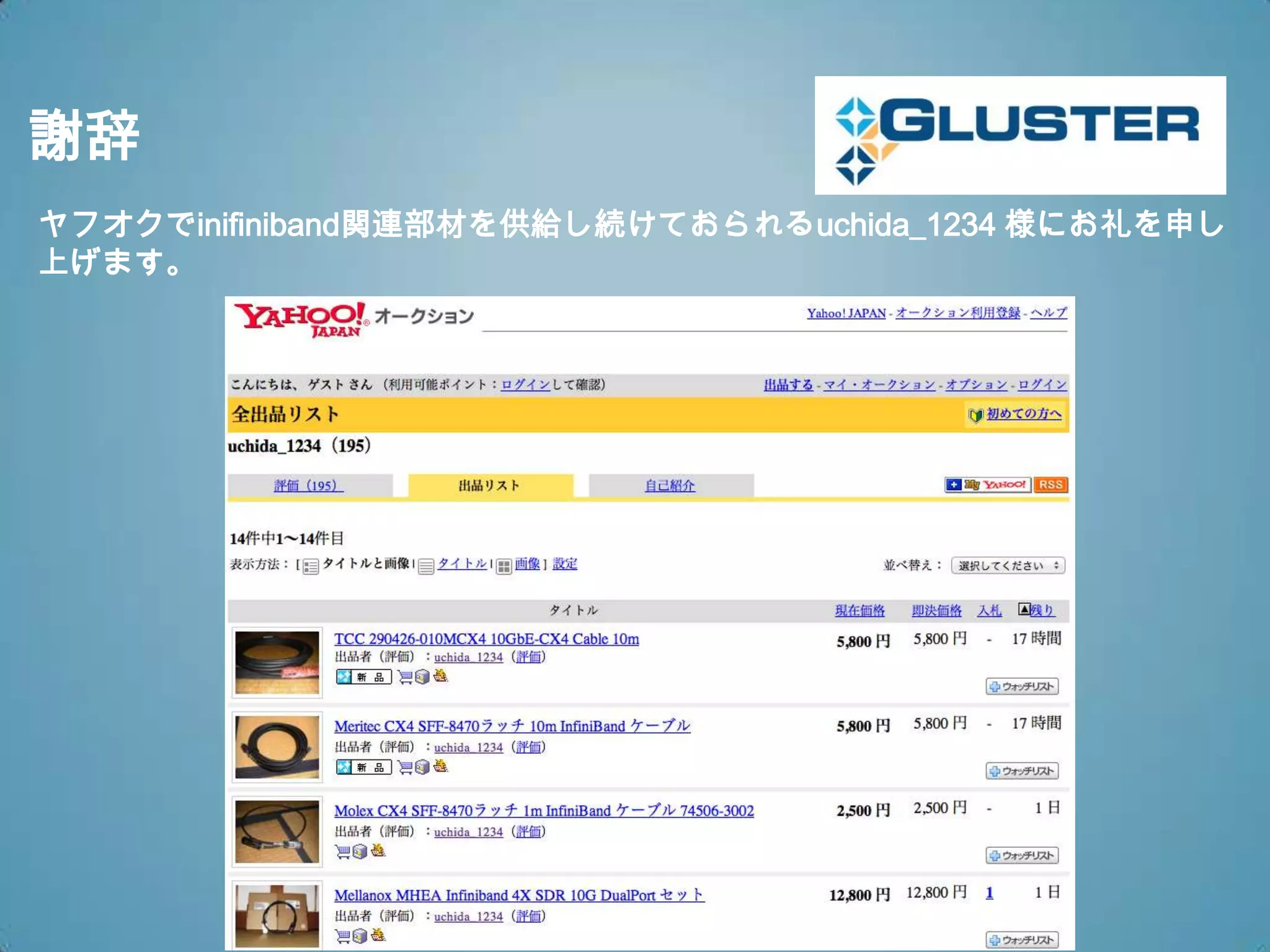Switch to the 評価 (195) tab
Image resolution: width=1270 pixels, height=952 pixels.
coord(309,485)
